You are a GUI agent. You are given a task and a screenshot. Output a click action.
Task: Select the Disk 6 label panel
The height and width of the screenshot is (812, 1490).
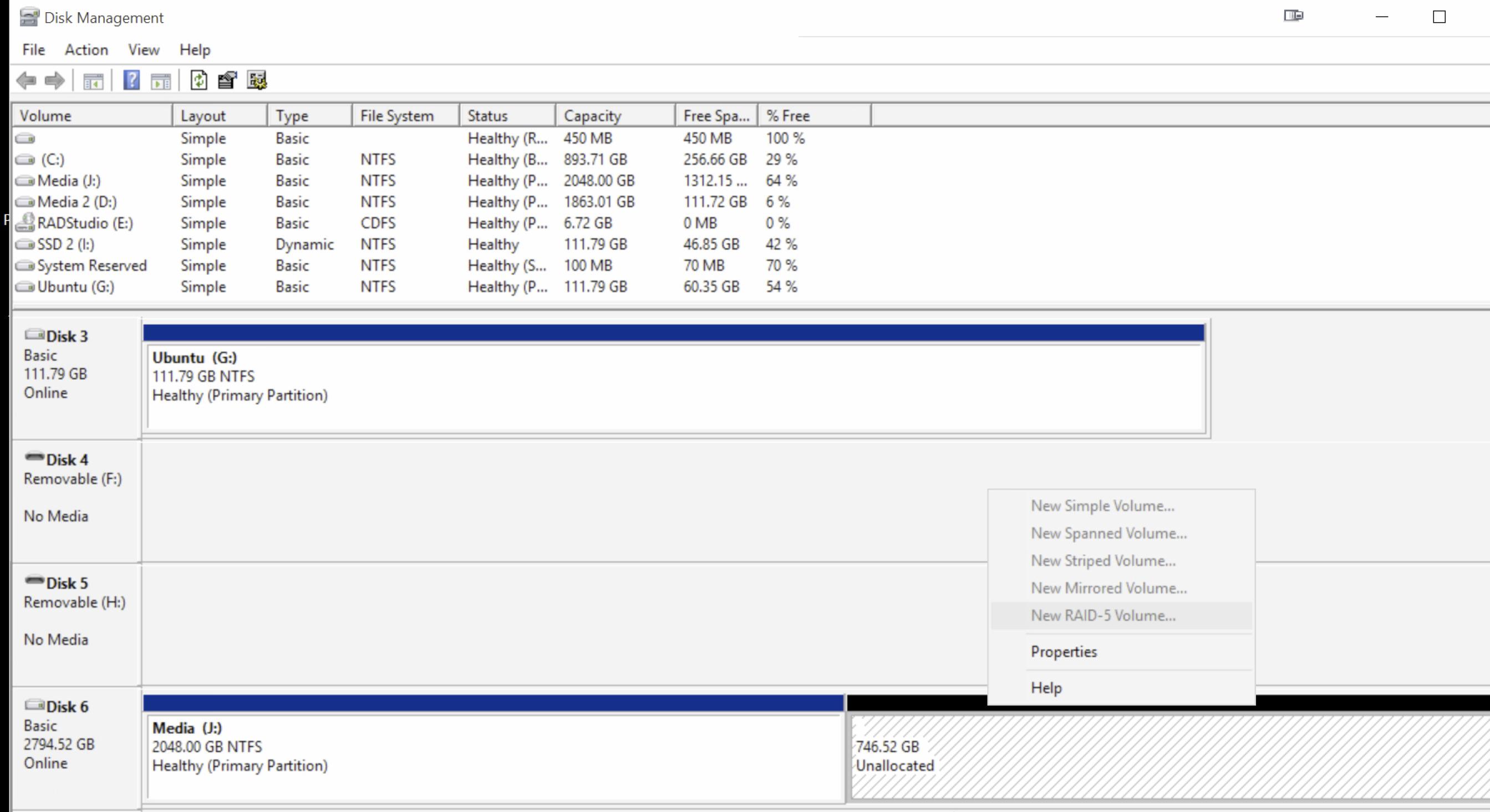coord(75,746)
